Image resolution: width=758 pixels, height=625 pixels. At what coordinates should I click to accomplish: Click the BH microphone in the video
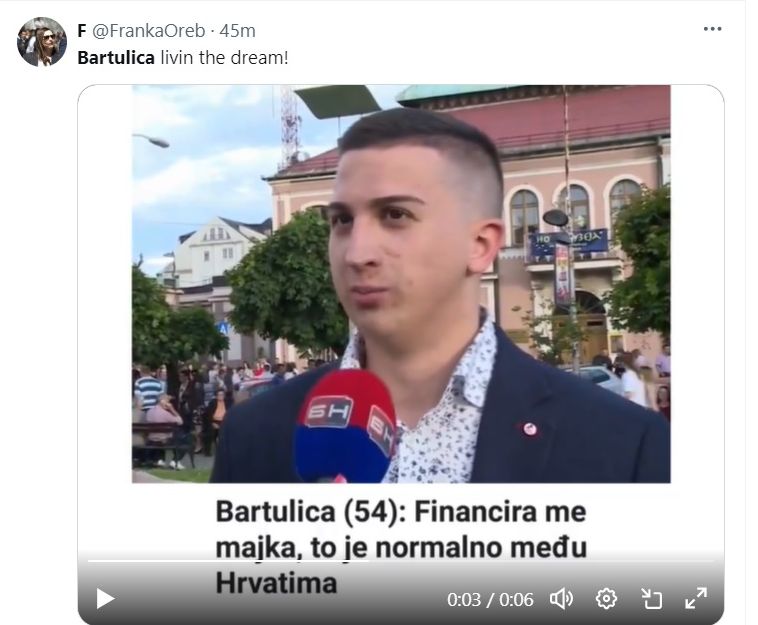[344, 427]
